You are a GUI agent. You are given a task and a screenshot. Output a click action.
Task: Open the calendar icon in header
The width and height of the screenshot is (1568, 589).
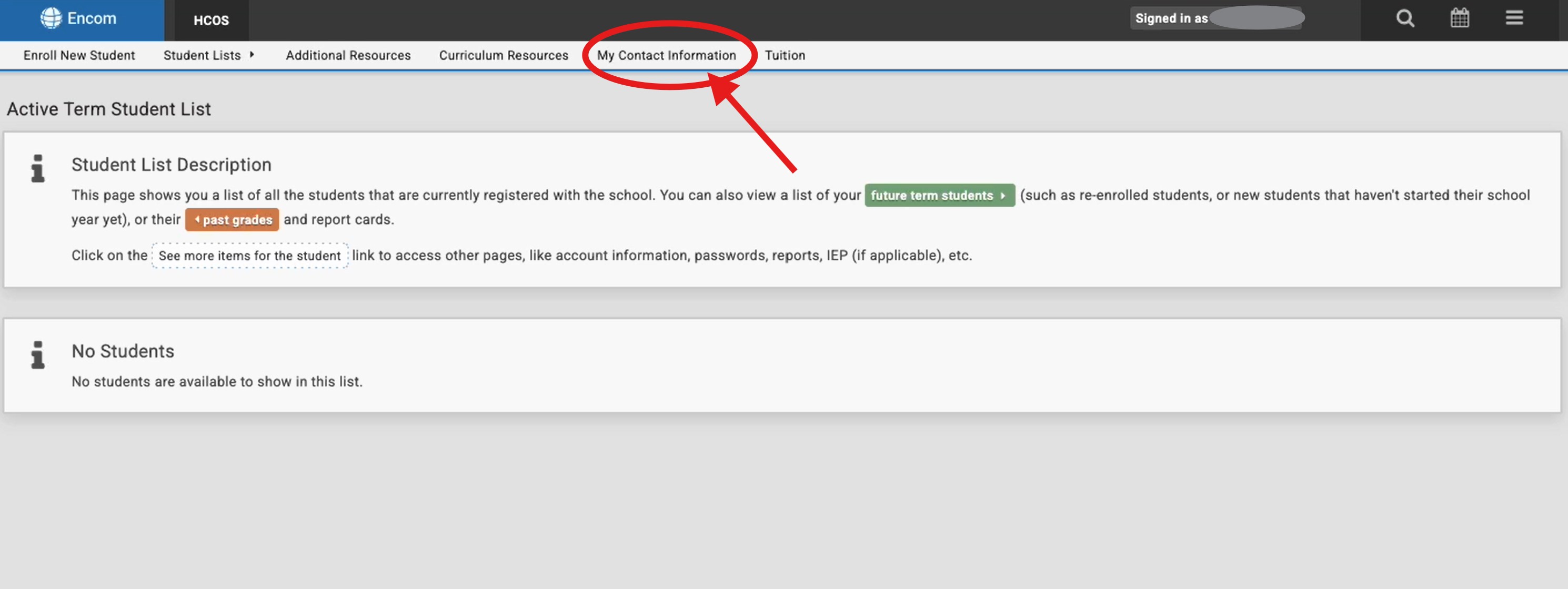[1460, 18]
